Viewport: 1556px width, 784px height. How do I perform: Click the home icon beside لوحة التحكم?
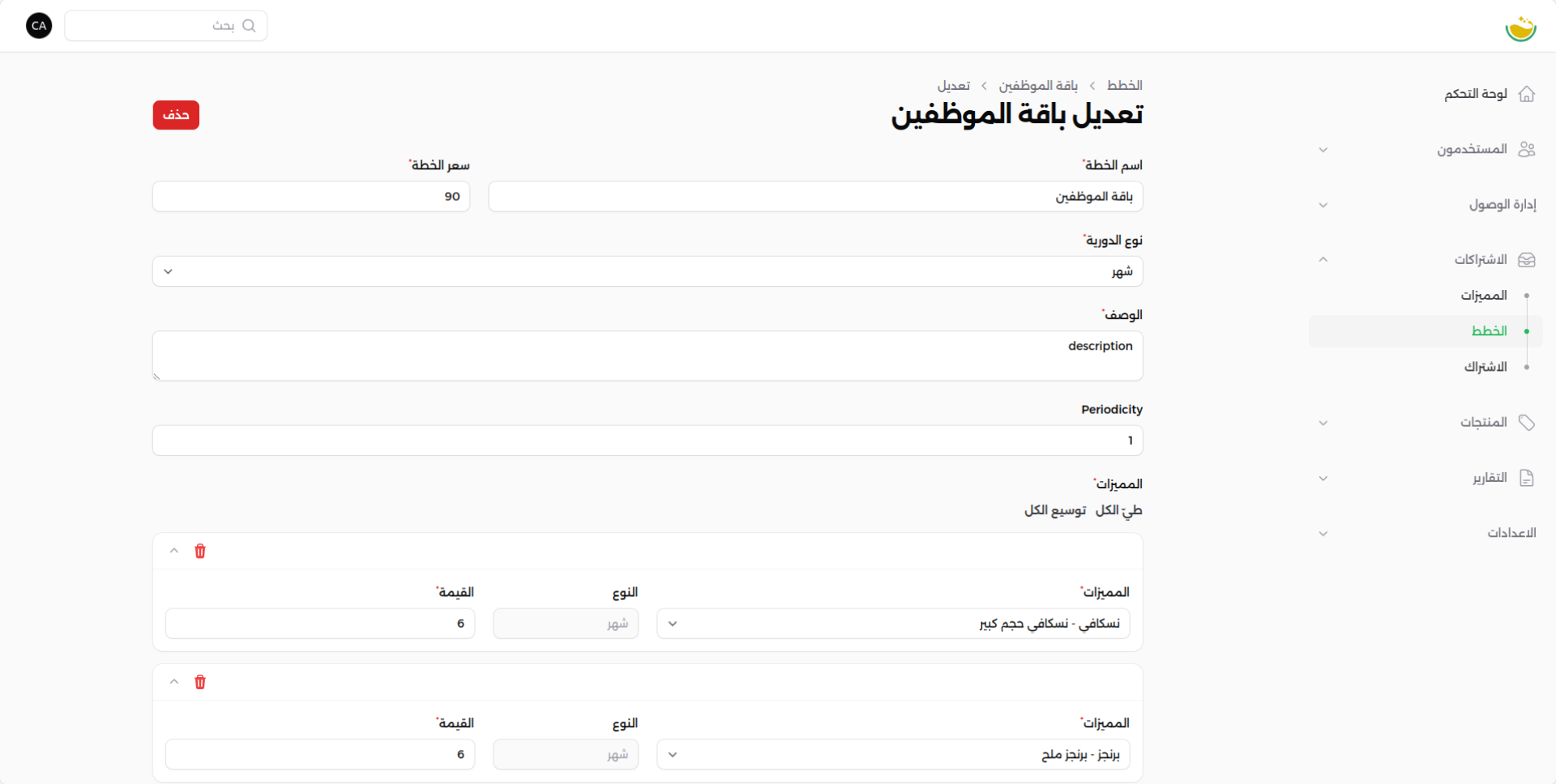point(1527,94)
